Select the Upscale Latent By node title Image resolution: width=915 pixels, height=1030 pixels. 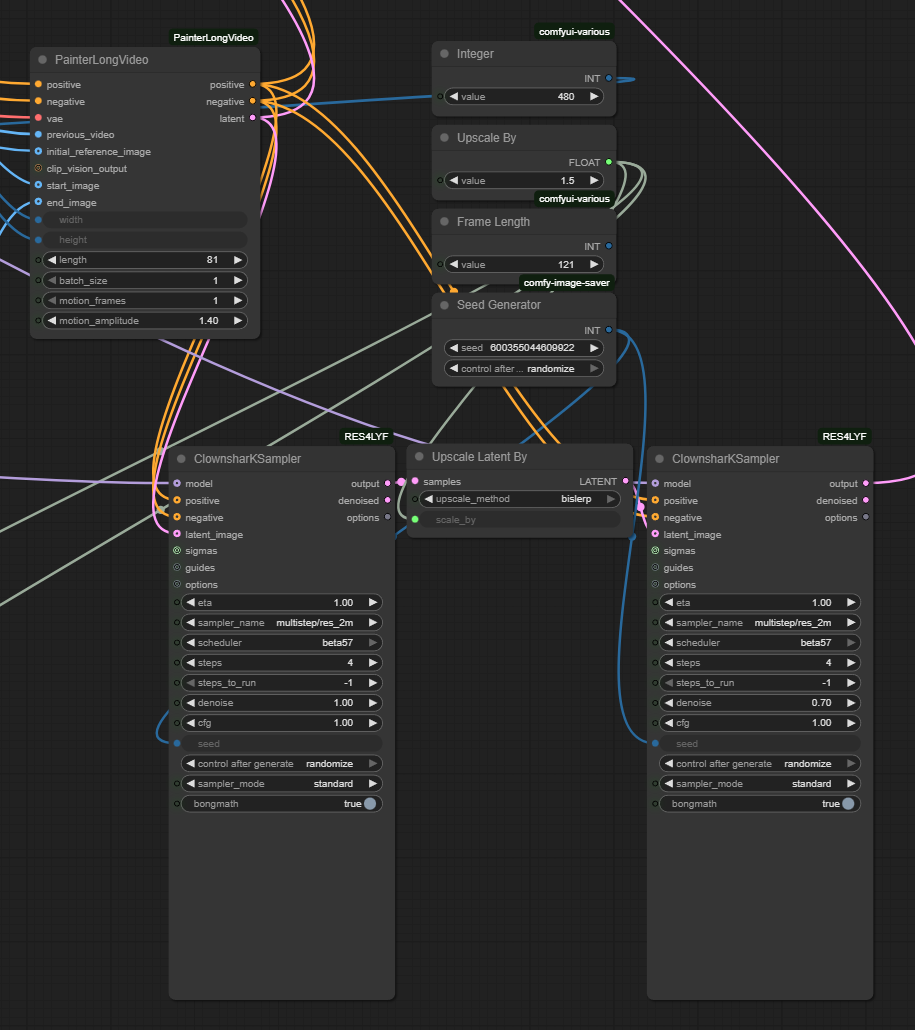tap(480, 457)
